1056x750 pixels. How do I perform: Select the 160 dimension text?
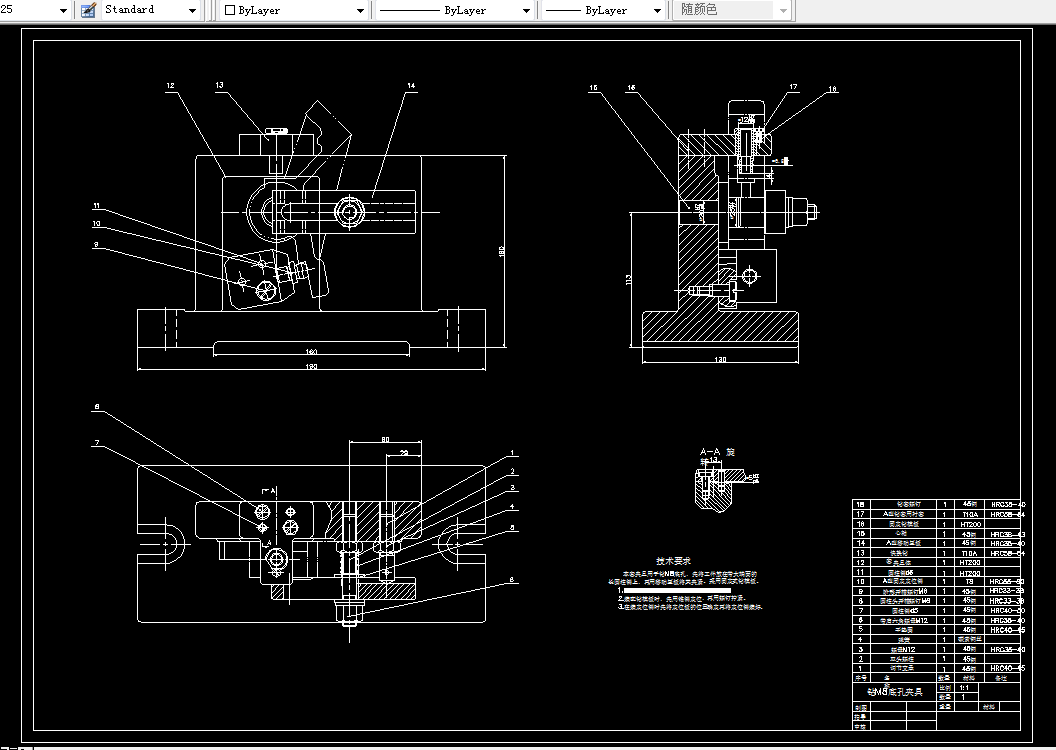pos(311,351)
